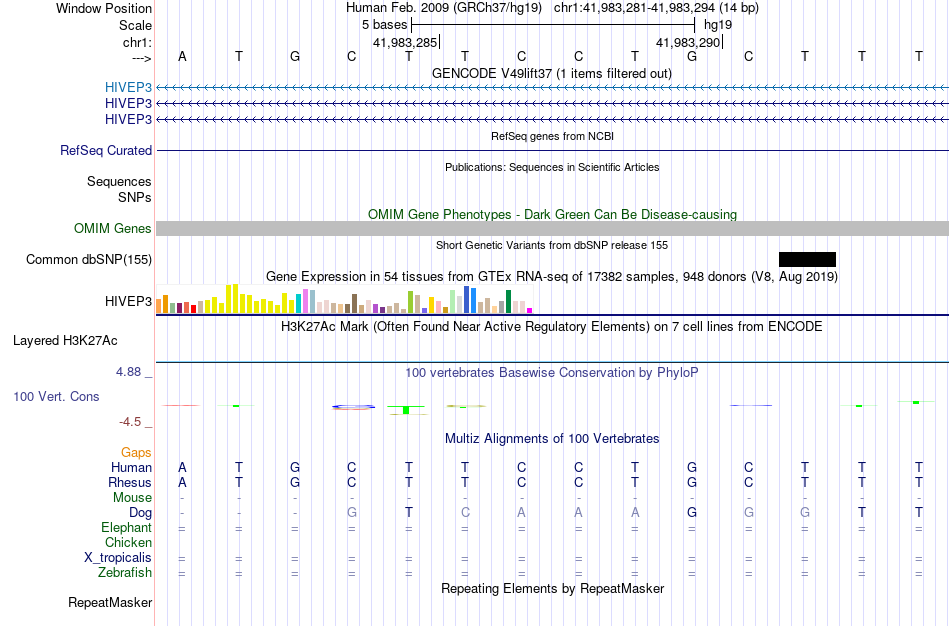950x626 pixels.
Task: Click the genome position chr1:41,983,281-41,983,294 text
Action: pos(656,8)
